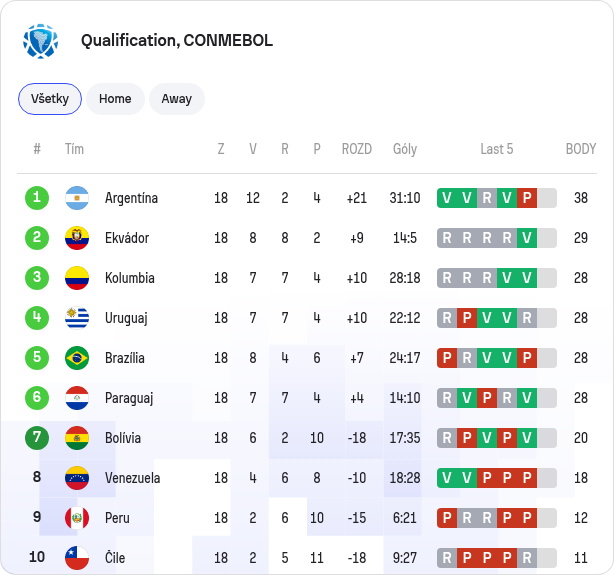Click the Argentina flag icon

pos(77,198)
